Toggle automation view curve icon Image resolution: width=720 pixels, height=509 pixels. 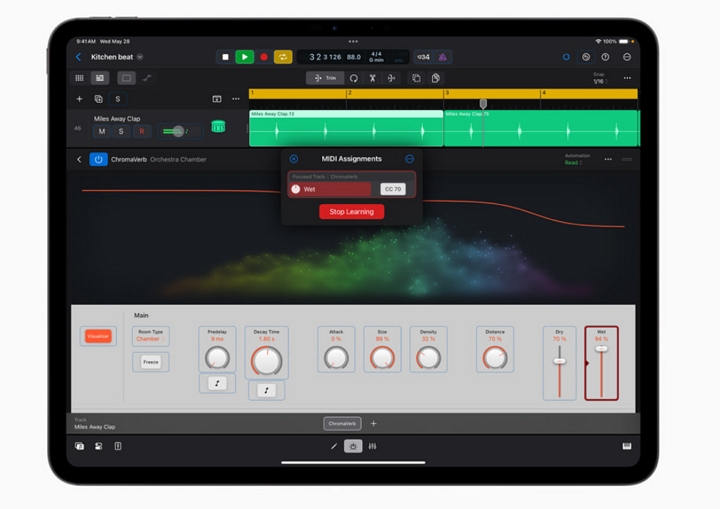[x=147, y=78]
